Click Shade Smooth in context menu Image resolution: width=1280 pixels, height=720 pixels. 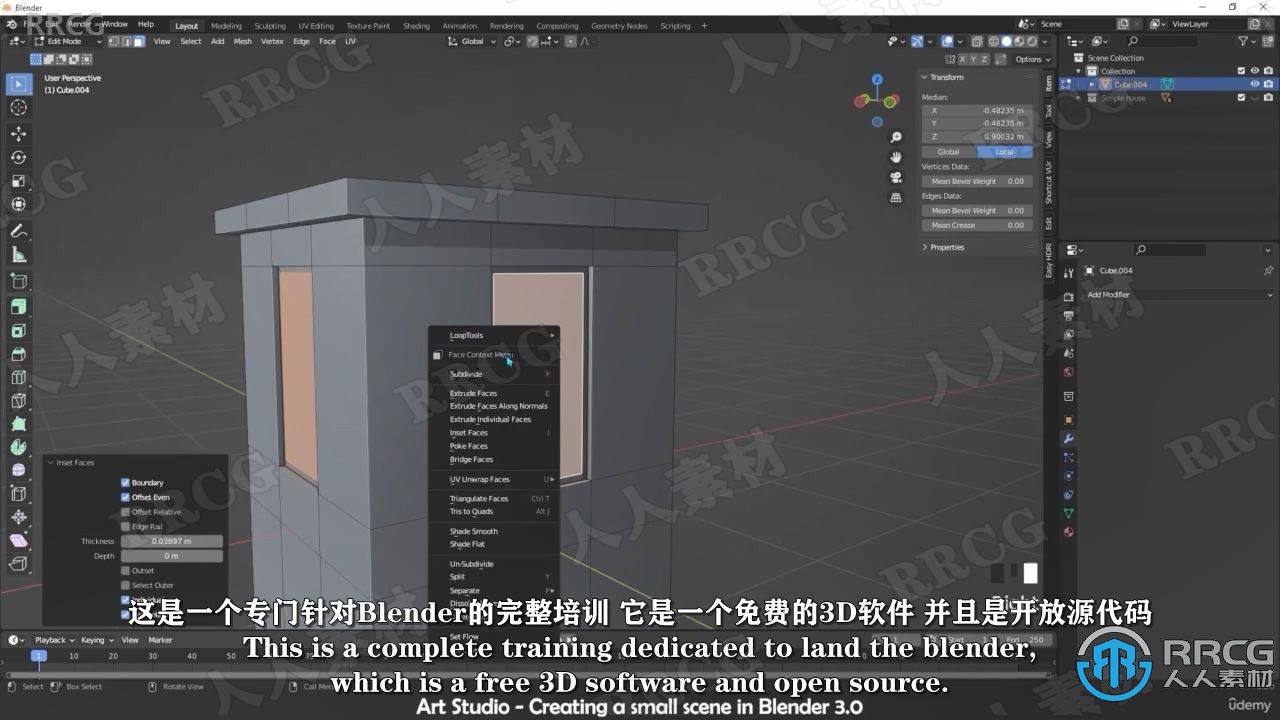(x=473, y=531)
